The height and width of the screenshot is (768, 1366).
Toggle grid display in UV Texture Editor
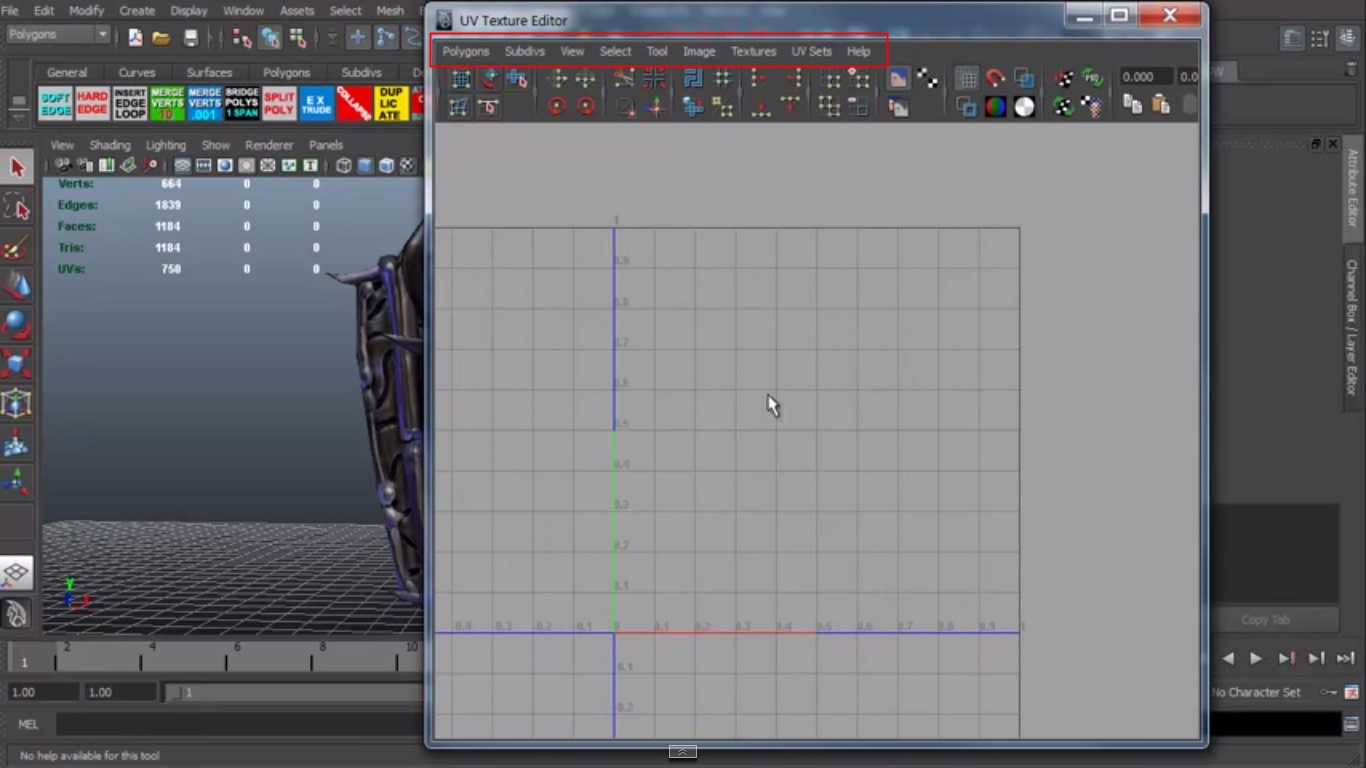966,79
